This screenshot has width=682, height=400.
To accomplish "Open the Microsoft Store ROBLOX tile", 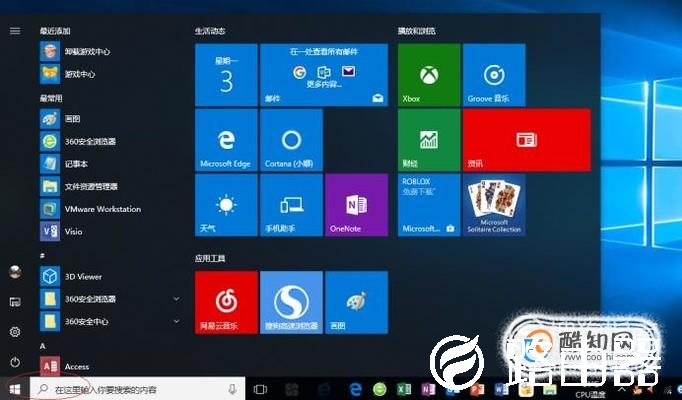I will coord(429,205).
